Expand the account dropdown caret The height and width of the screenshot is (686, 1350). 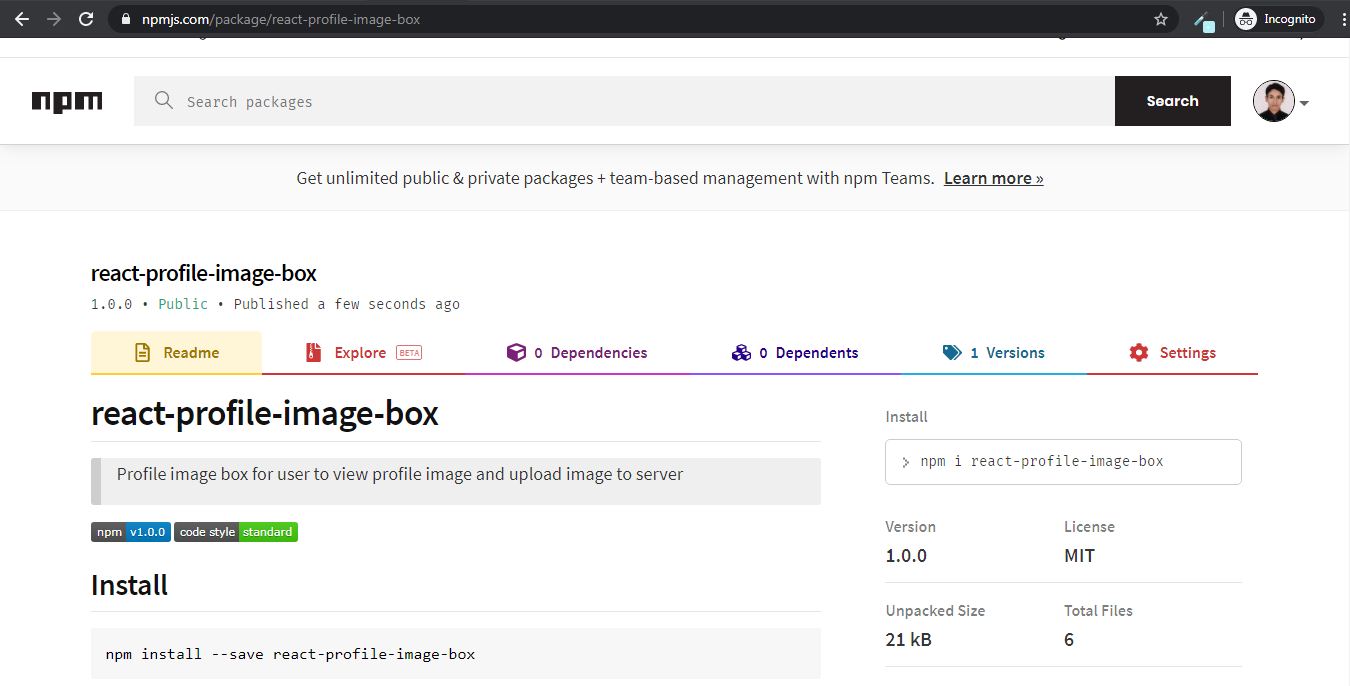pyautogui.click(x=1304, y=103)
